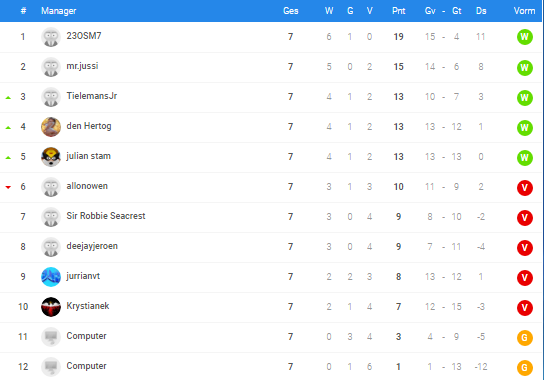Click green up arrow next to TielemansJr

[x=8, y=98]
